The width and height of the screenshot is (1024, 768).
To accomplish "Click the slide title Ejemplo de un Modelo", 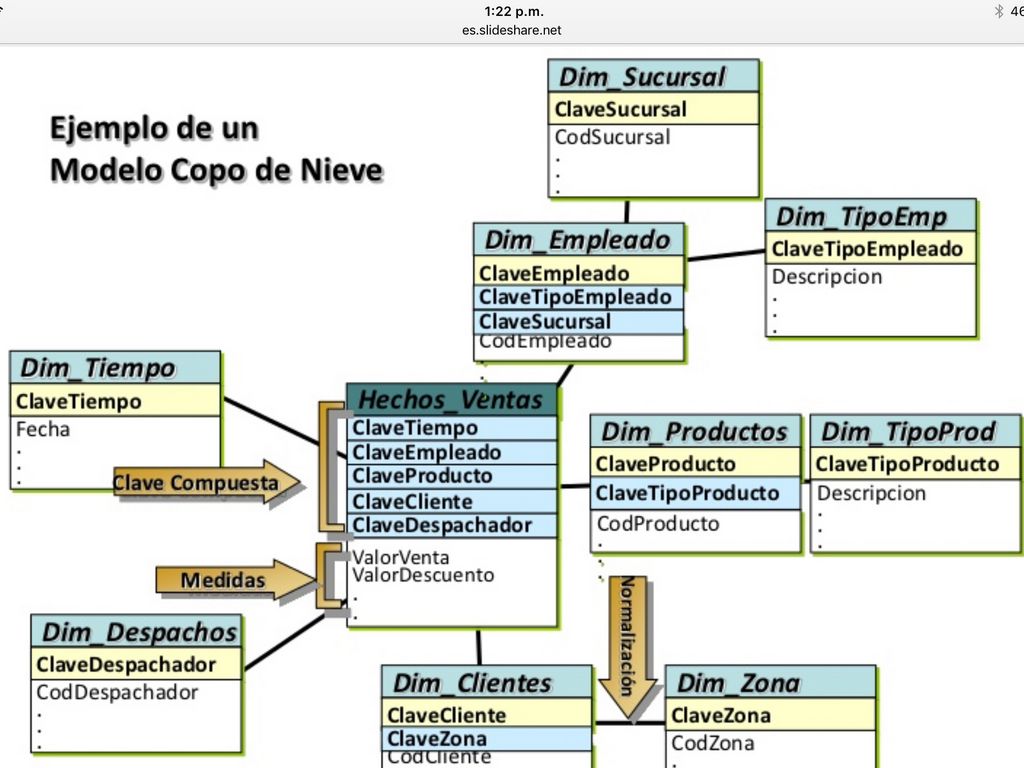I will click(x=216, y=149).
